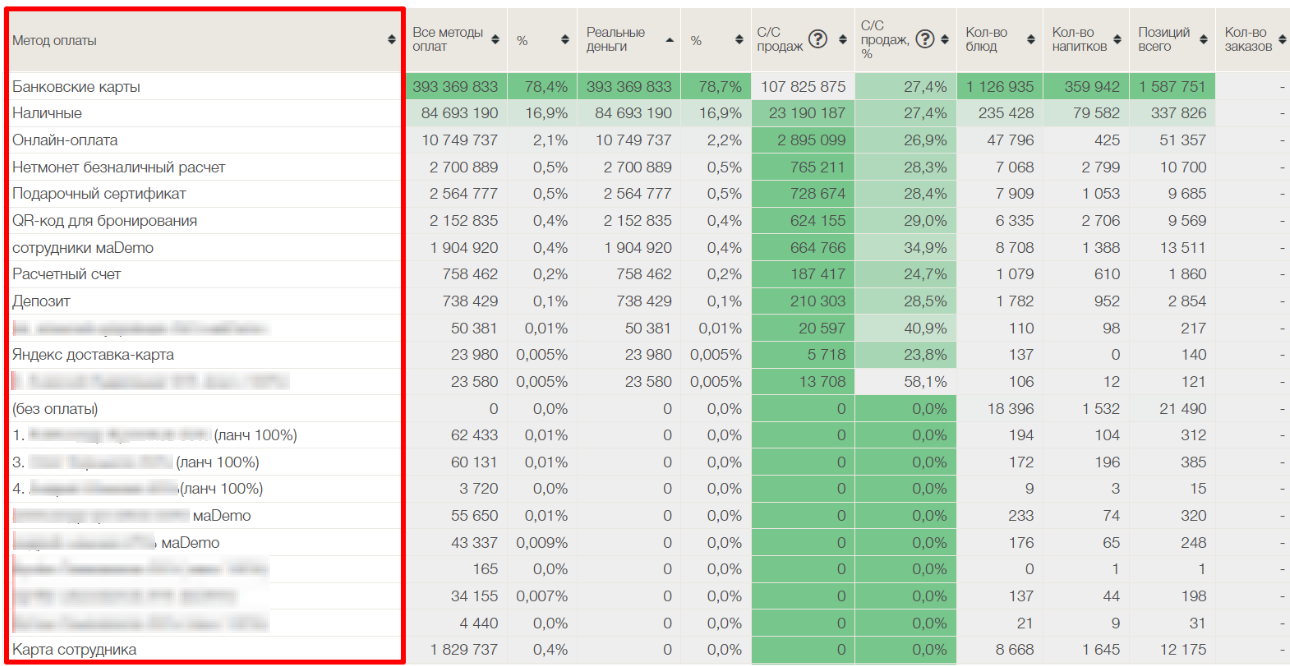Select QR-код для бронирования row
Viewport: 1290px width, 666px height.
104,221
